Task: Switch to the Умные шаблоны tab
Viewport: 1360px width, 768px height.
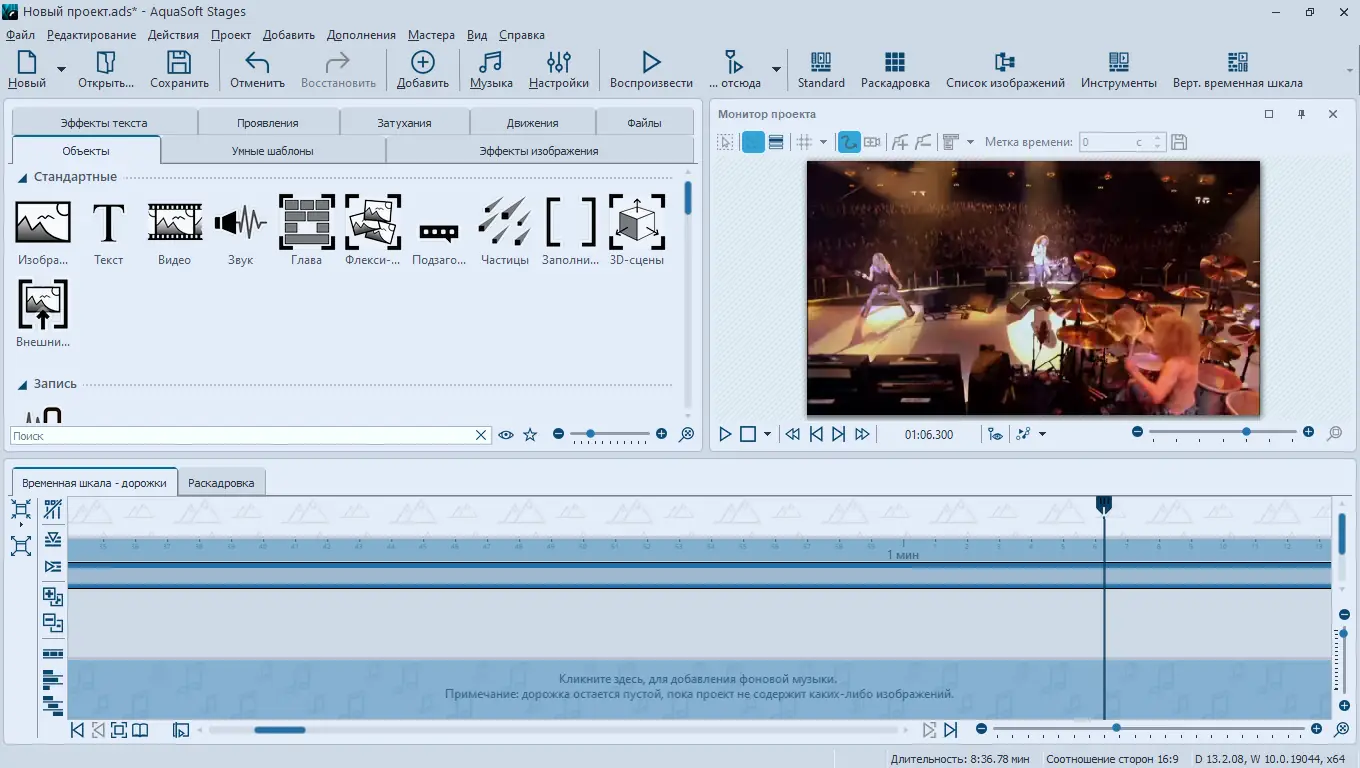Action: [x=273, y=151]
